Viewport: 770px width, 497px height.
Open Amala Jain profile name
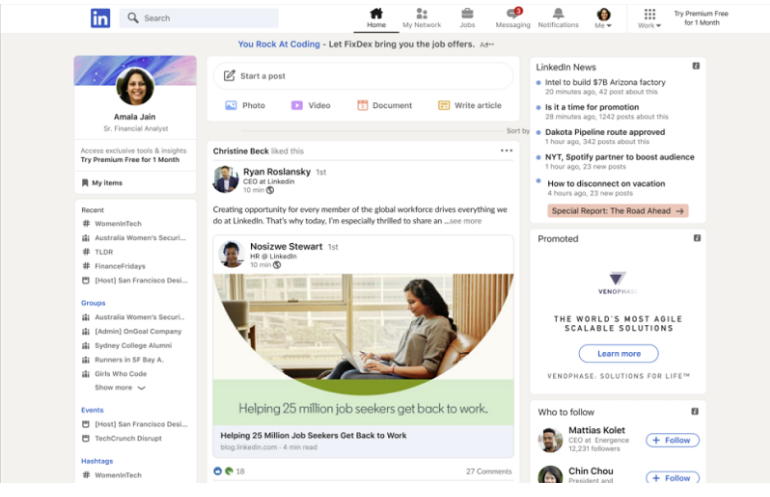[135, 117]
